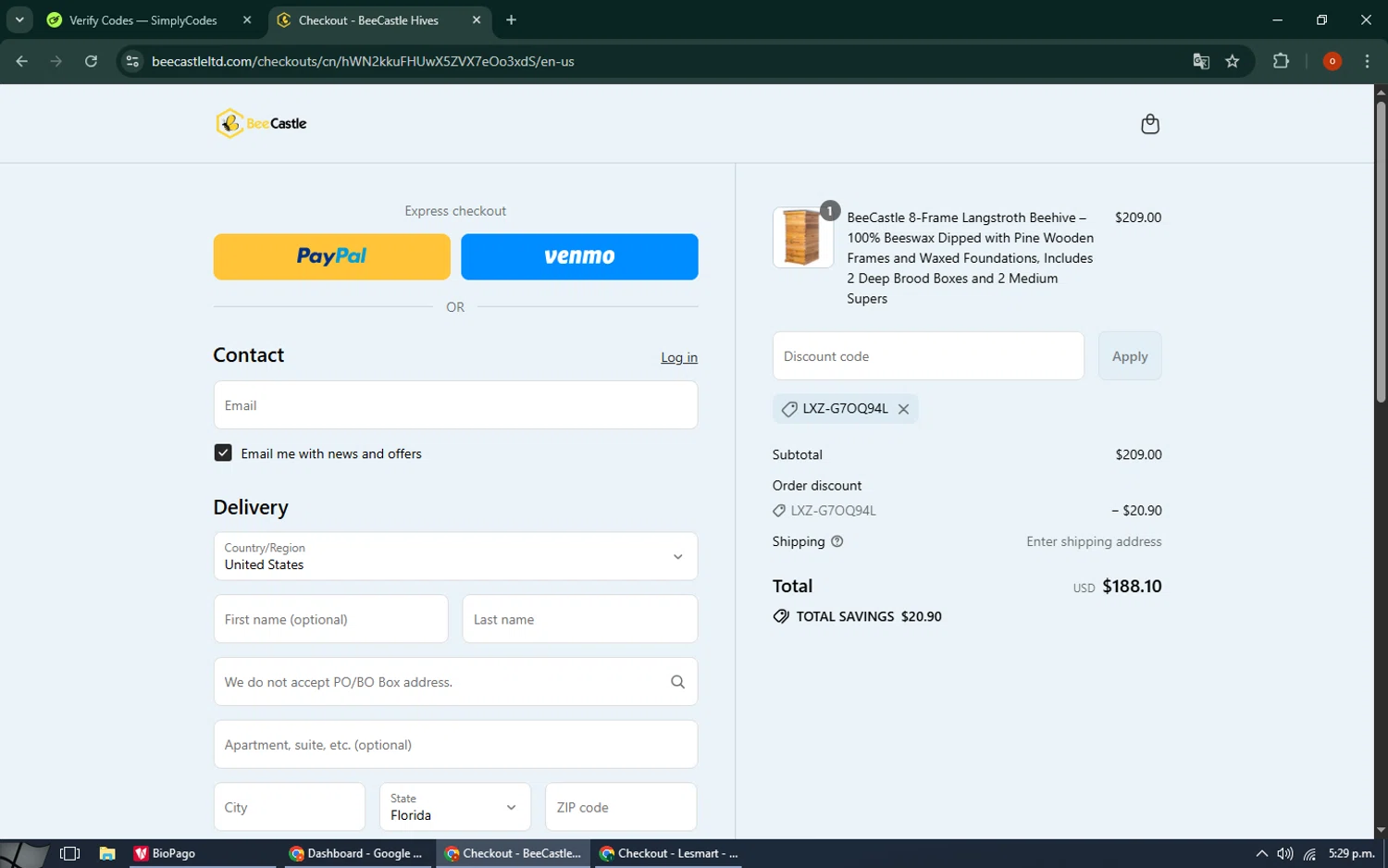Click the taskbar clock showing 5:29 p.m.
1388x868 pixels.
[x=1351, y=853]
